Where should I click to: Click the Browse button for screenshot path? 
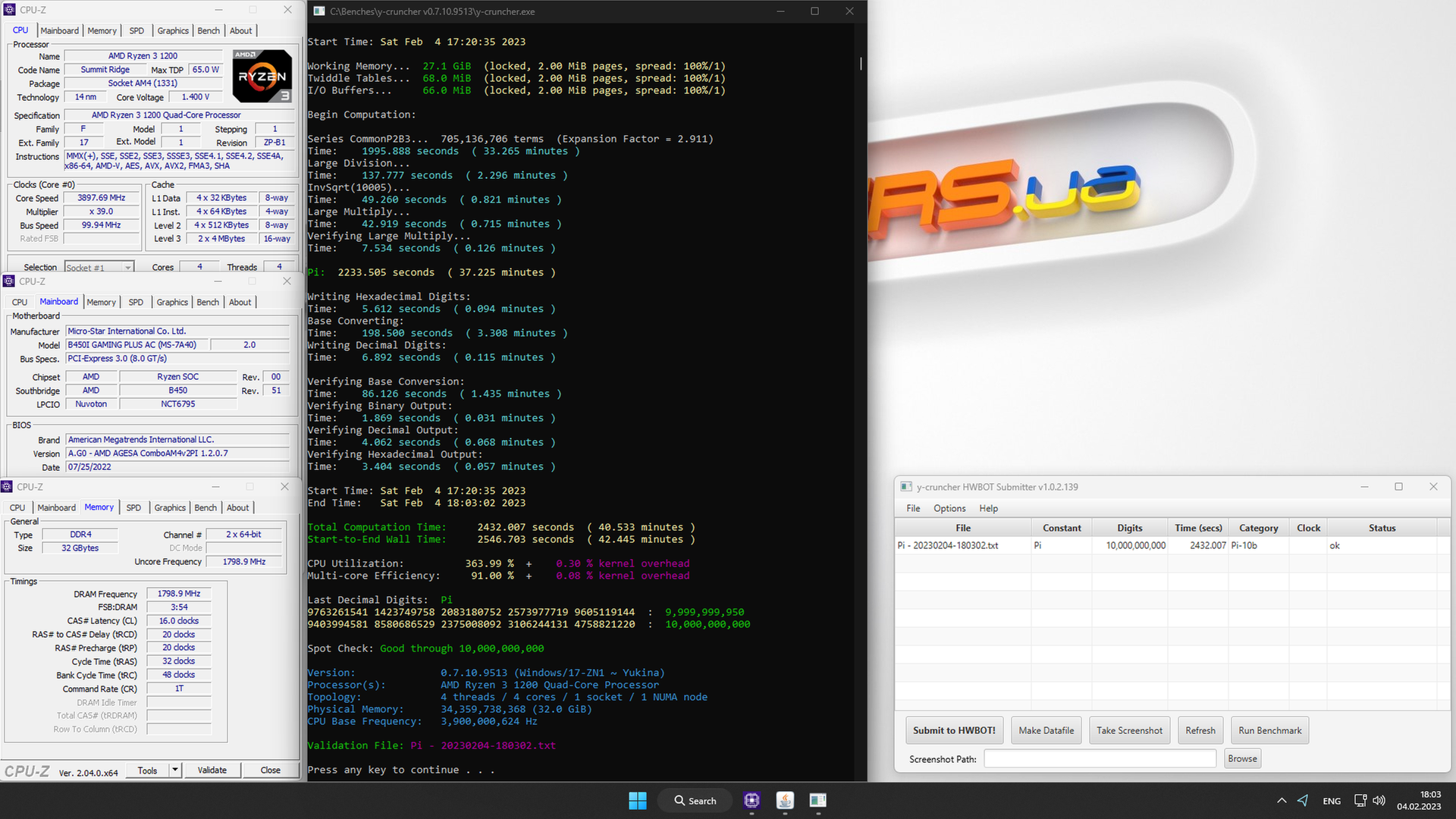click(x=1242, y=758)
